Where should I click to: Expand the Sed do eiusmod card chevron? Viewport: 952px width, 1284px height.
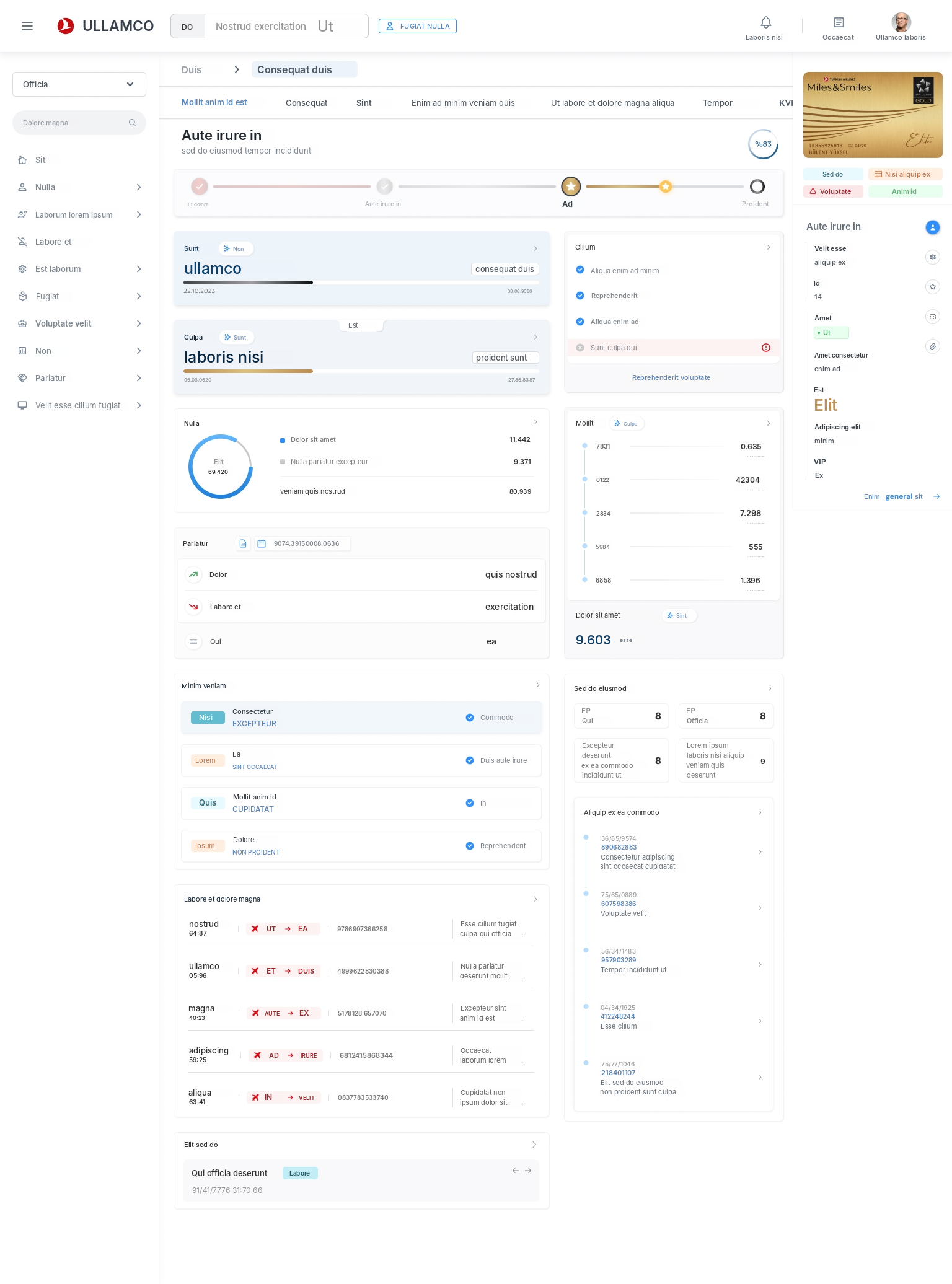(770, 688)
